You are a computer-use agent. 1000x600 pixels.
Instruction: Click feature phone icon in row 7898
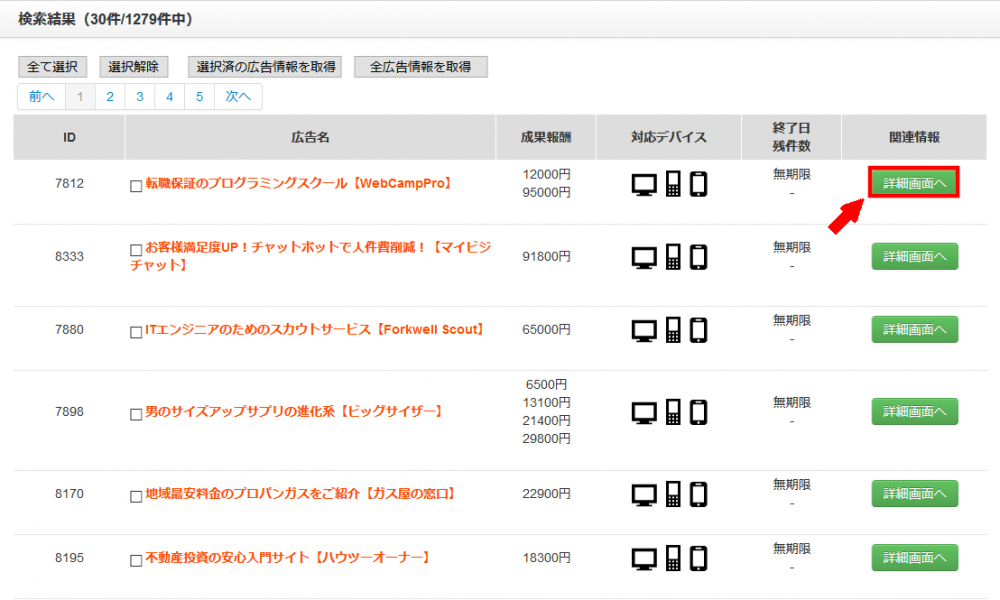pyautogui.click(x=673, y=412)
